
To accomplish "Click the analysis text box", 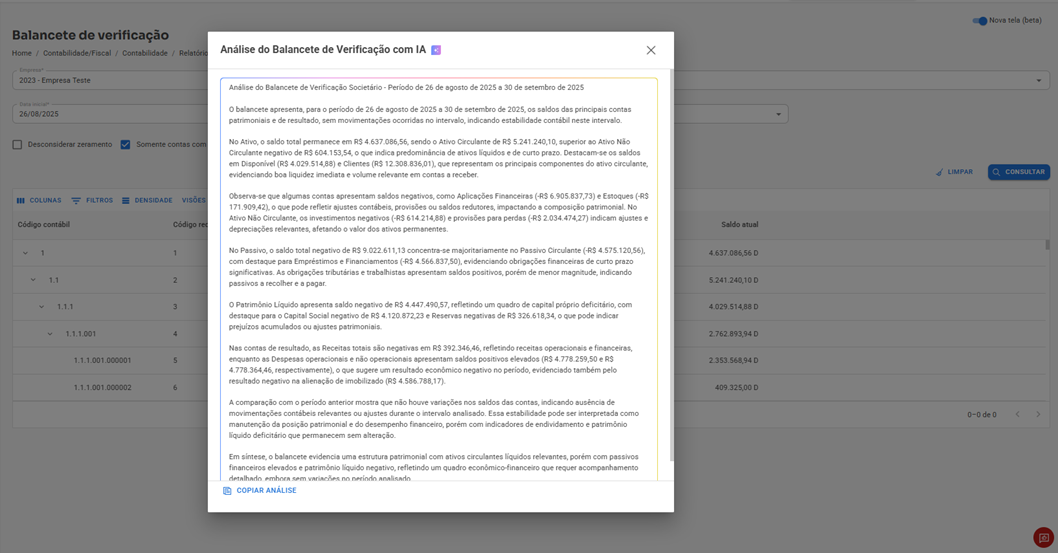I will 439,279.
